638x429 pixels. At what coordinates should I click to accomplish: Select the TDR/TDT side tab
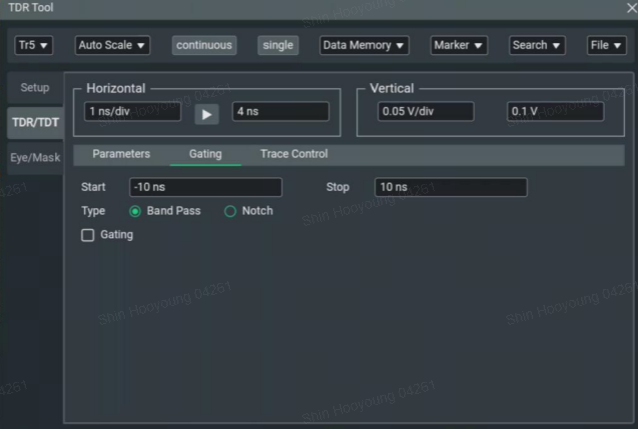click(x=35, y=123)
